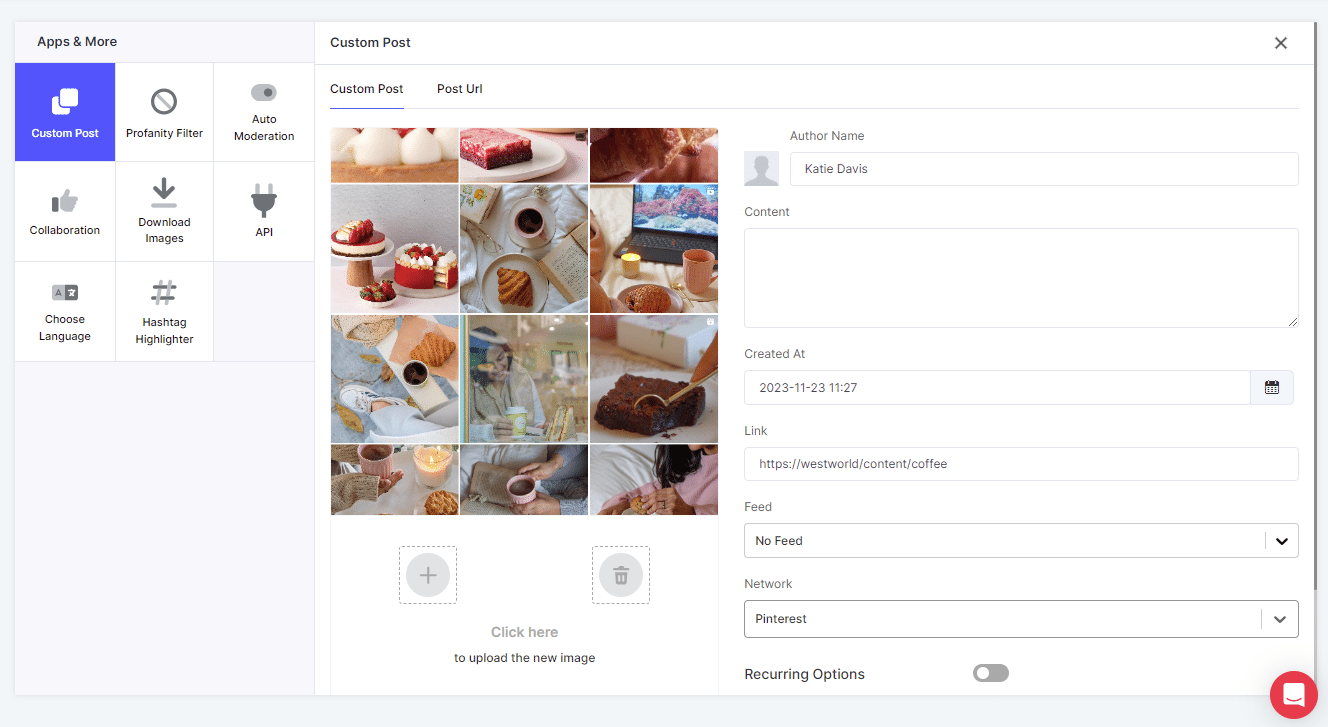Click the Author Name input field
This screenshot has width=1328, height=727.
click(1043, 169)
